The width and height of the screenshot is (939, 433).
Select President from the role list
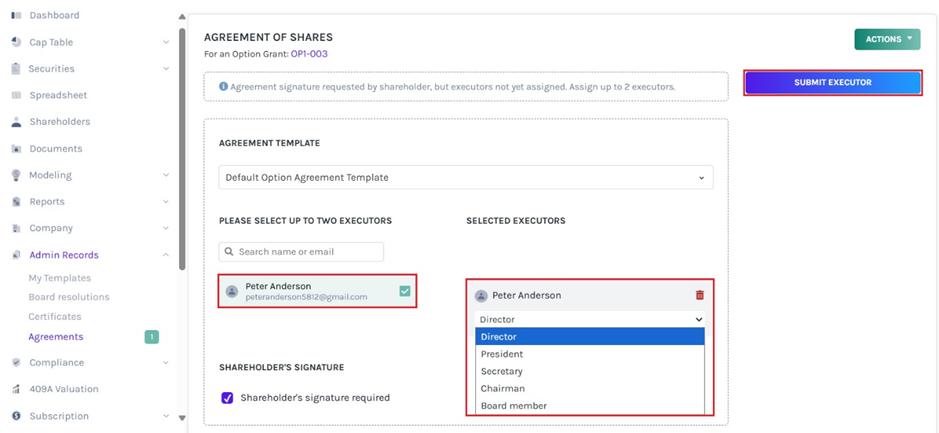(x=590, y=354)
